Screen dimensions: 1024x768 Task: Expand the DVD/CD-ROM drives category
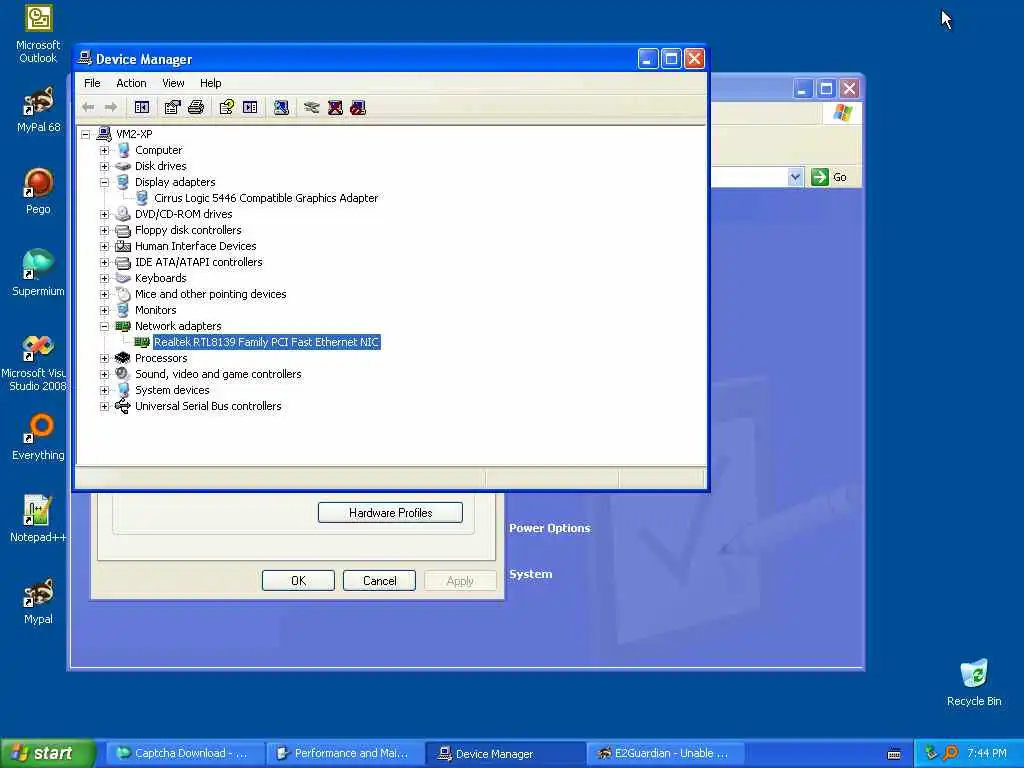[x=104, y=214]
